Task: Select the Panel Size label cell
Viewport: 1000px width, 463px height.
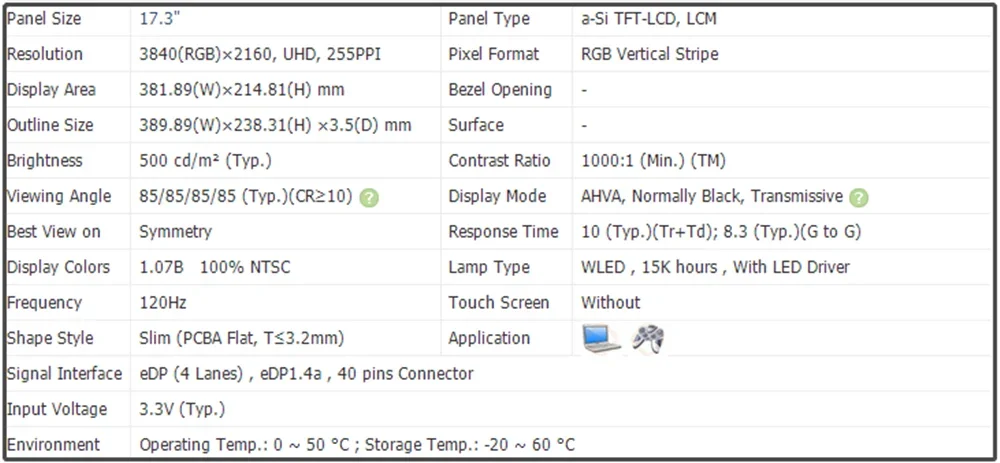Action: (45, 19)
